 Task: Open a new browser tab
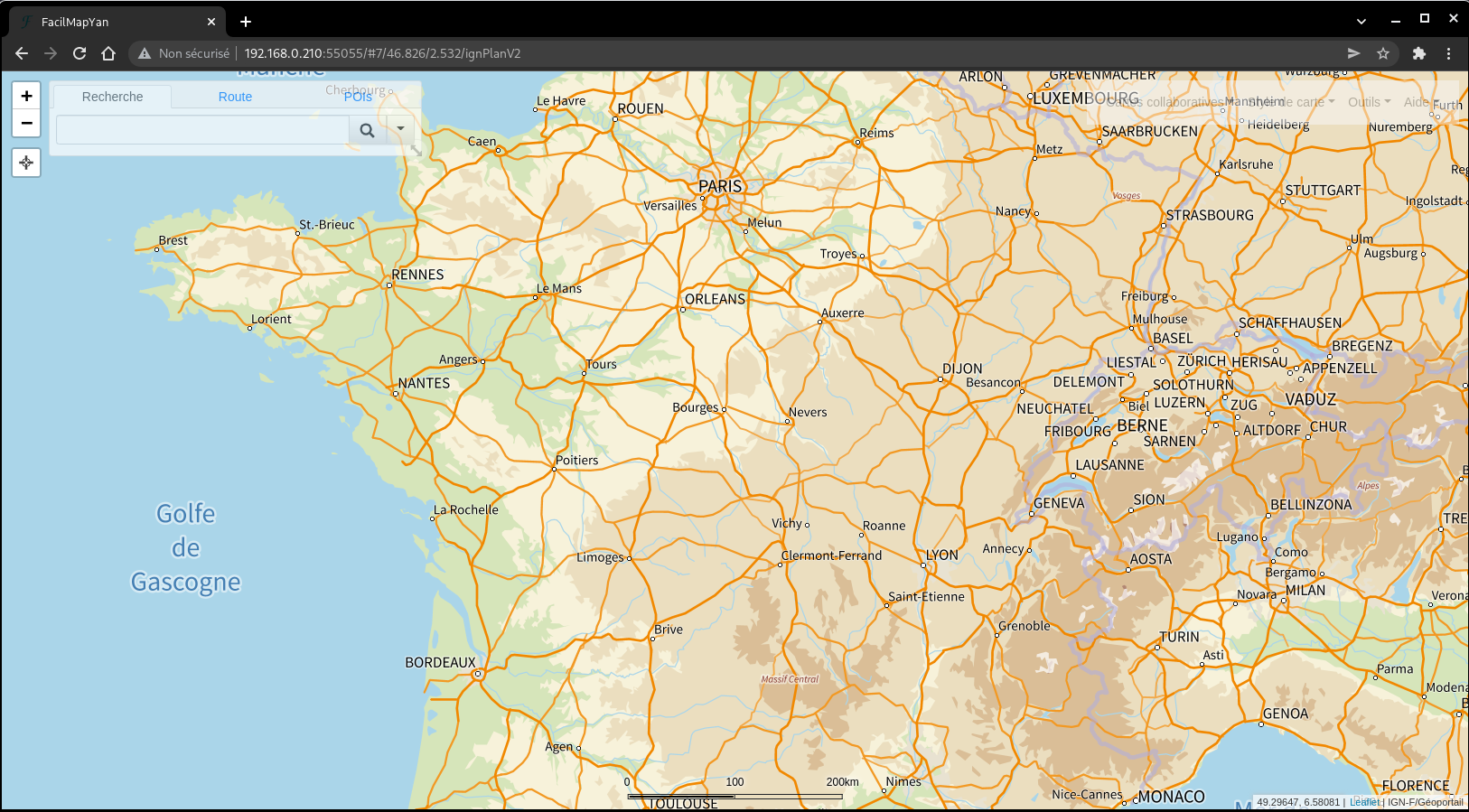(x=246, y=22)
